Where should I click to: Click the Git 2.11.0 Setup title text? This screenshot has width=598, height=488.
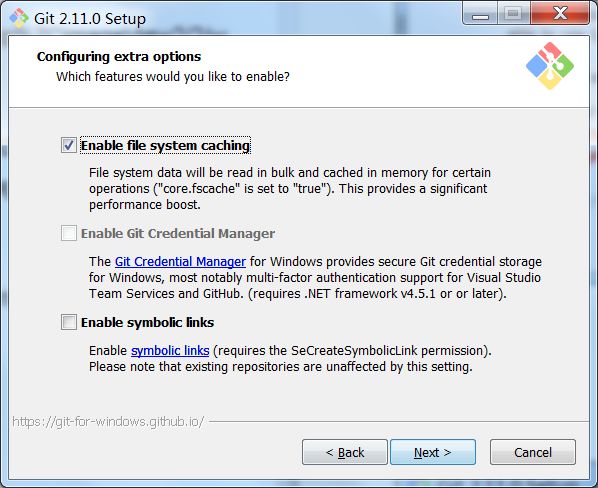coord(90,18)
